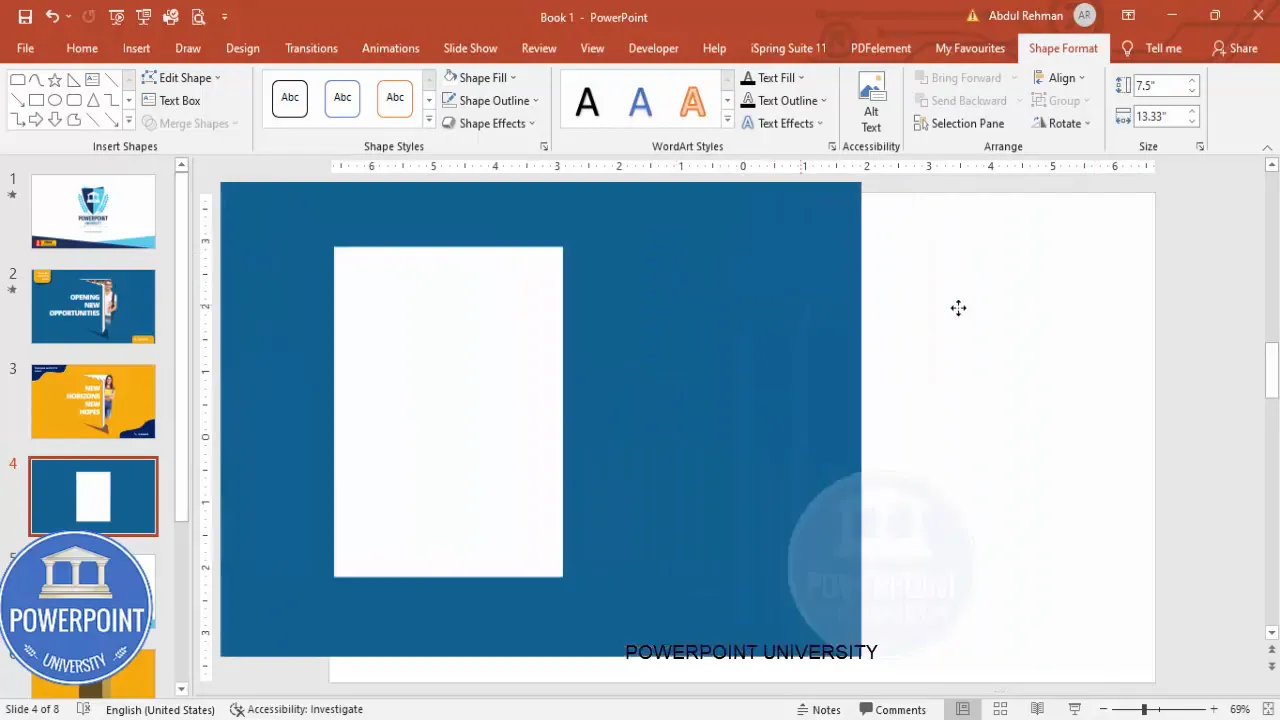Apply the blue WordArt style
The width and height of the screenshot is (1280, 720).
pyautogui.click(x=640, y=101)
